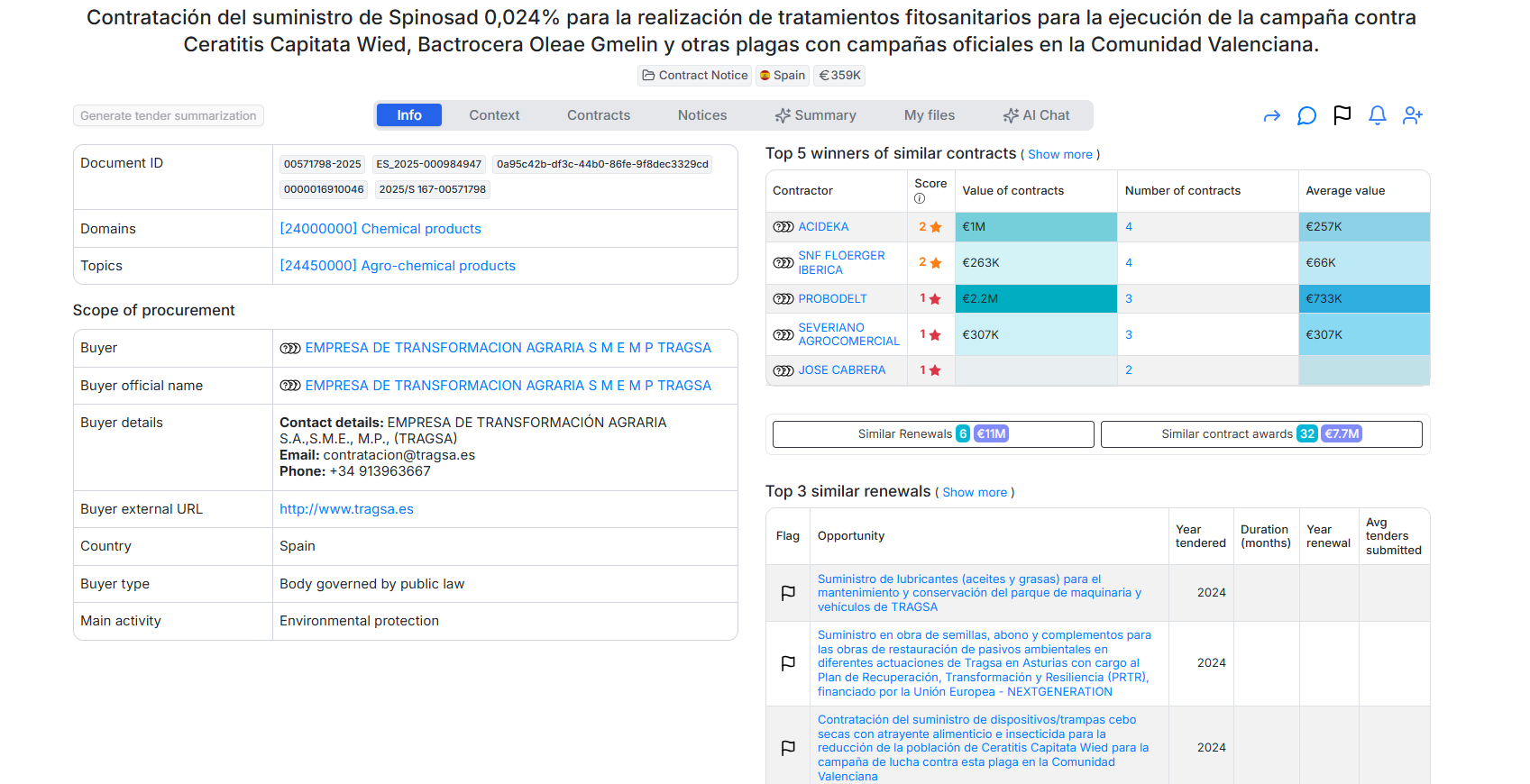The width and height of the screenshot is (1530, 784).
Task: Switch to the Info tab
Action: (x=408, y=115)
